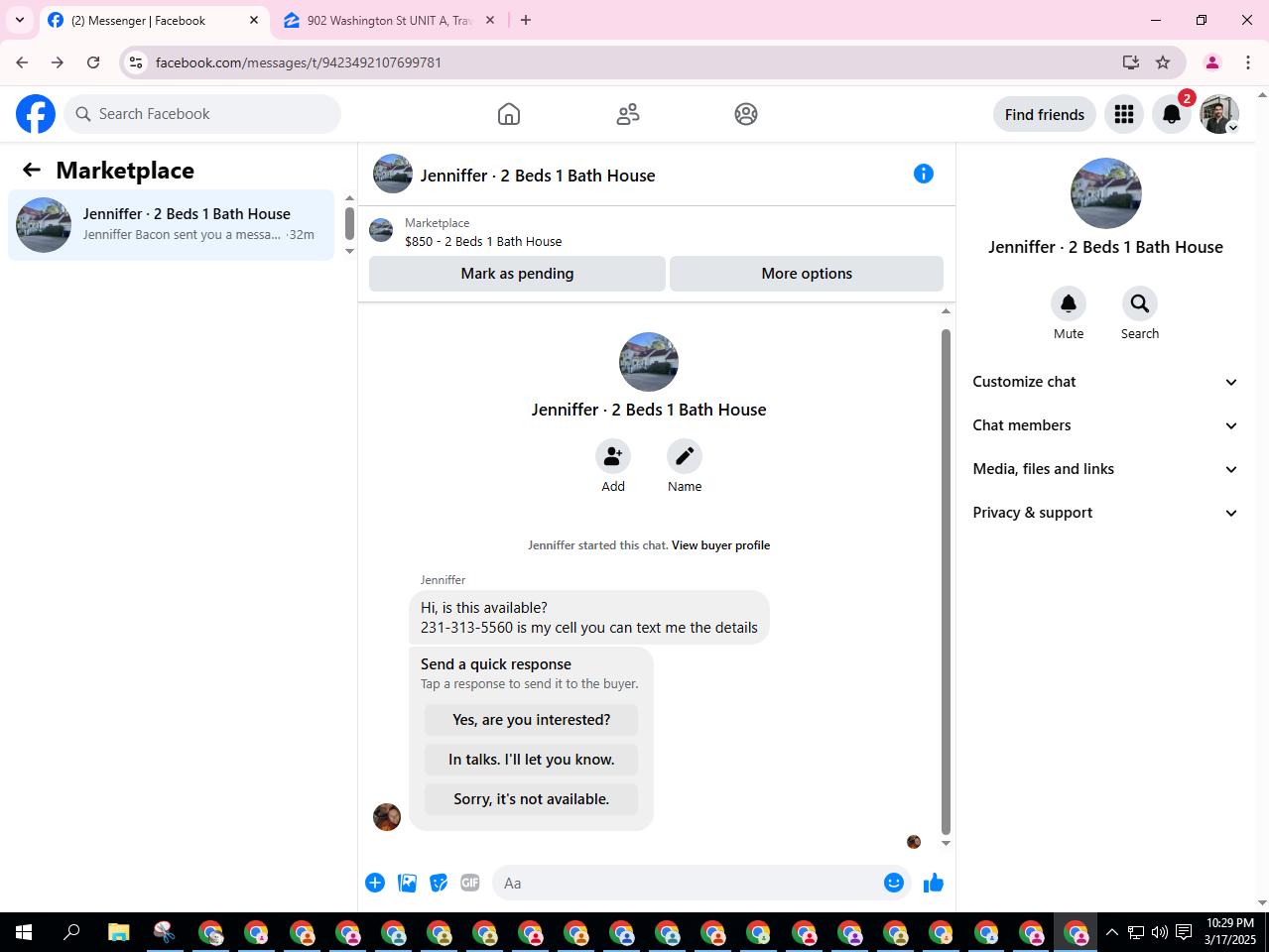The height and width of the screenshot is (952, 1269).
Task: Click More options button
Action: point(807,274)
